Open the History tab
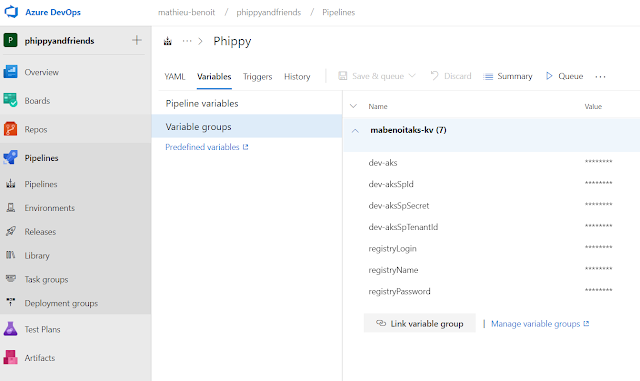 tap(297, 77)
